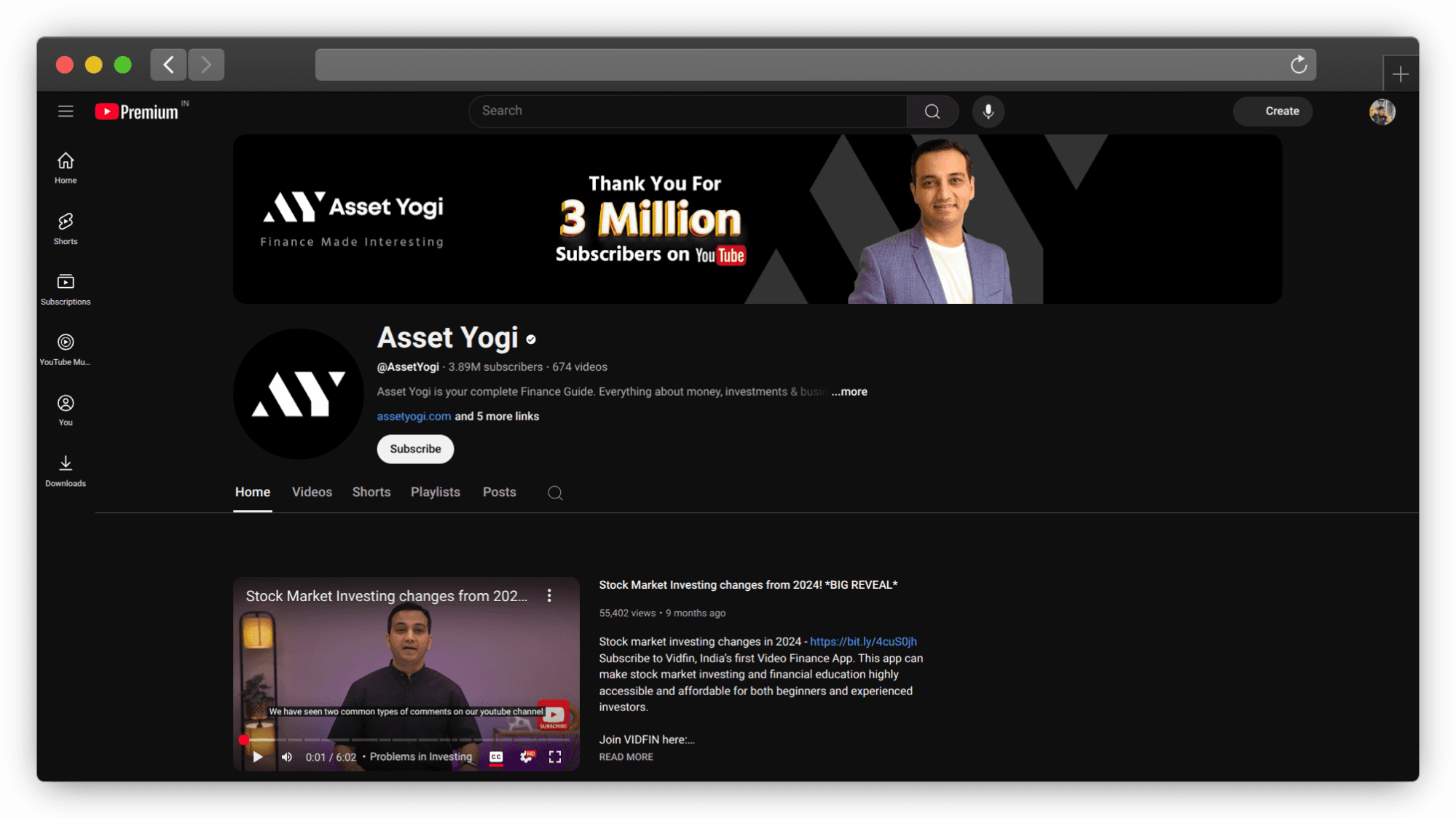Go to YouTube Premium home logo
1456x819 pixels.
click(137, 111)
